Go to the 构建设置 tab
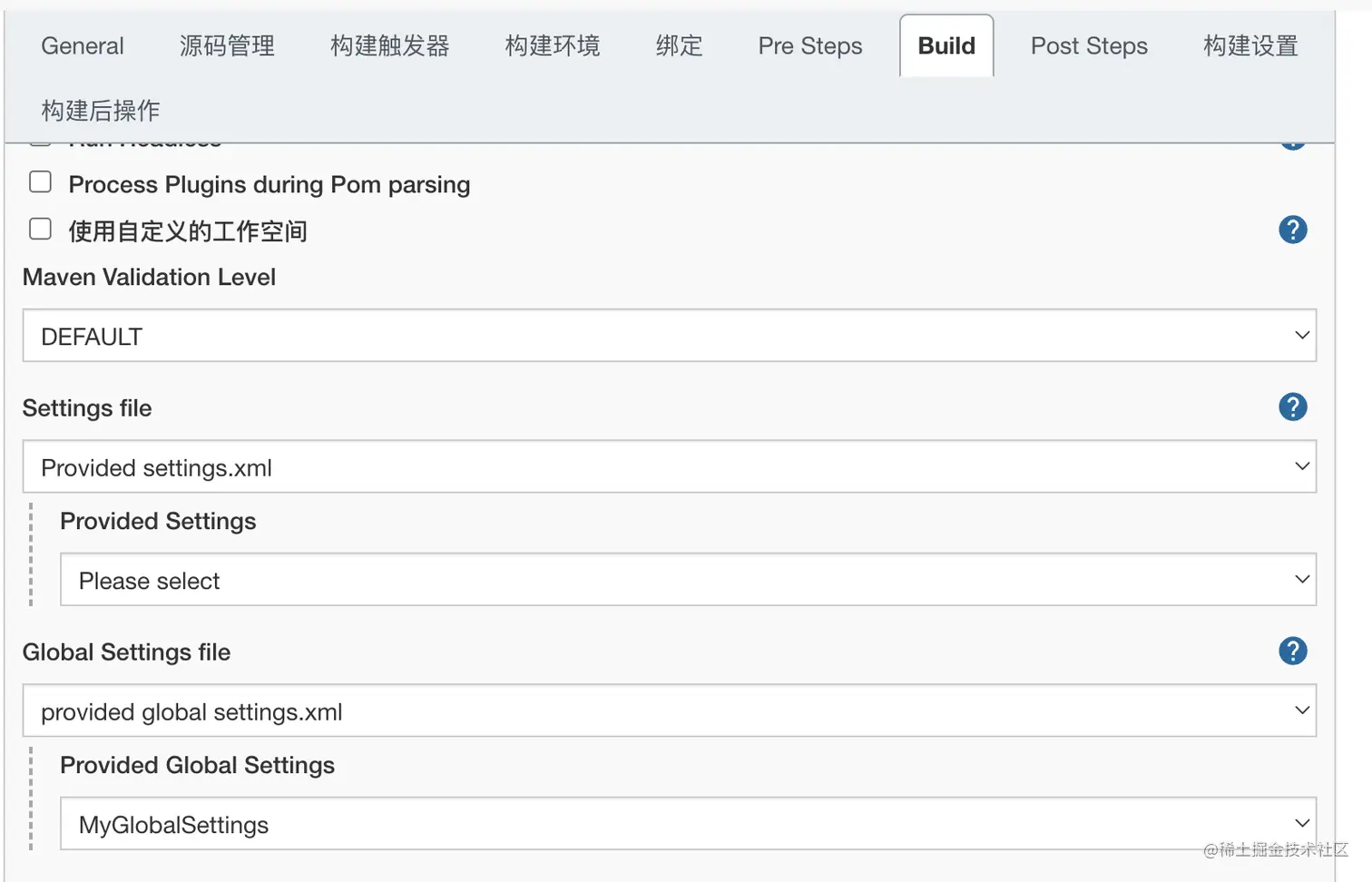 click(1250, 45)
